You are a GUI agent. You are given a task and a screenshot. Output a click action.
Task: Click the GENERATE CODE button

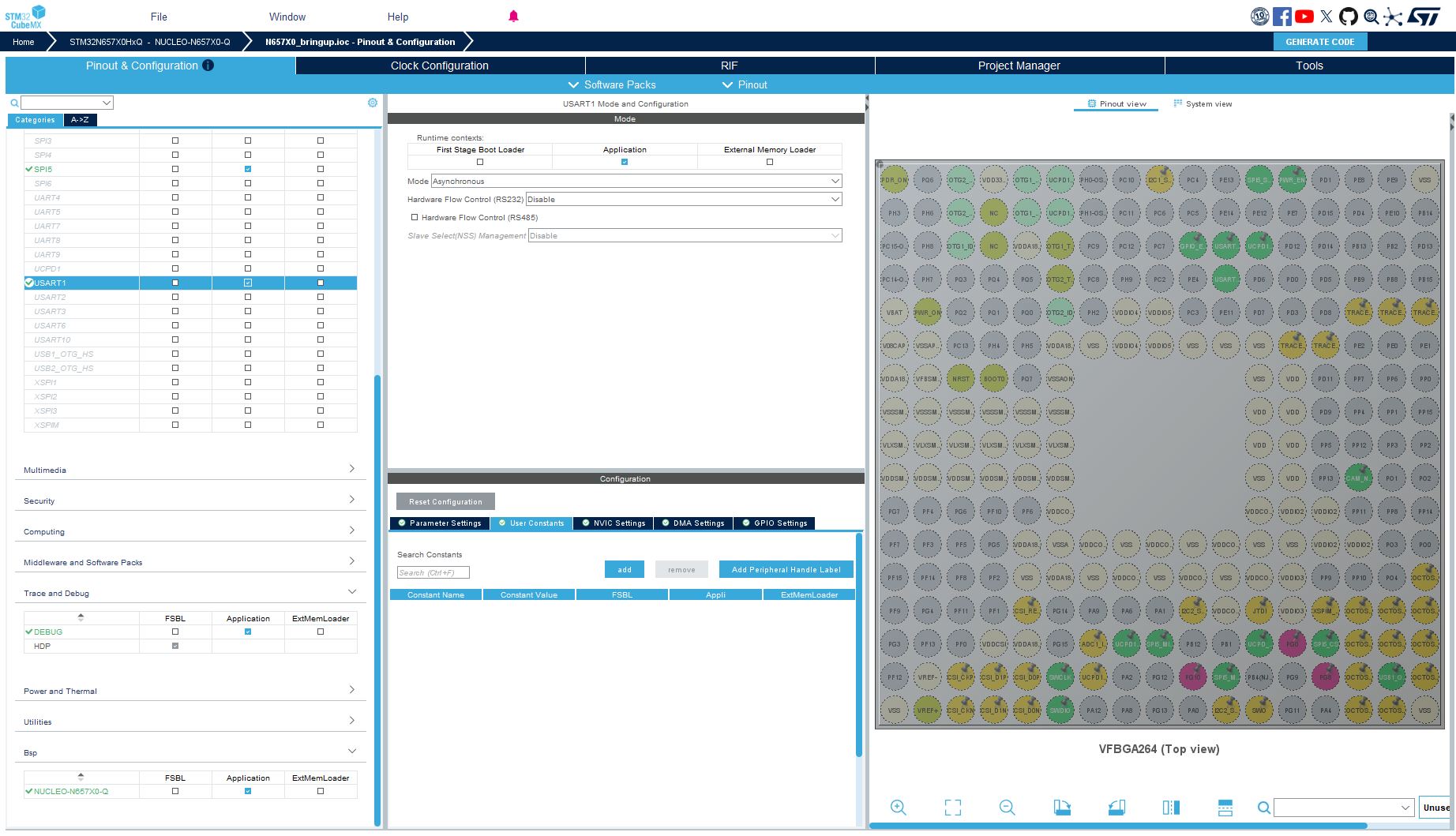tap(1319, 42)
